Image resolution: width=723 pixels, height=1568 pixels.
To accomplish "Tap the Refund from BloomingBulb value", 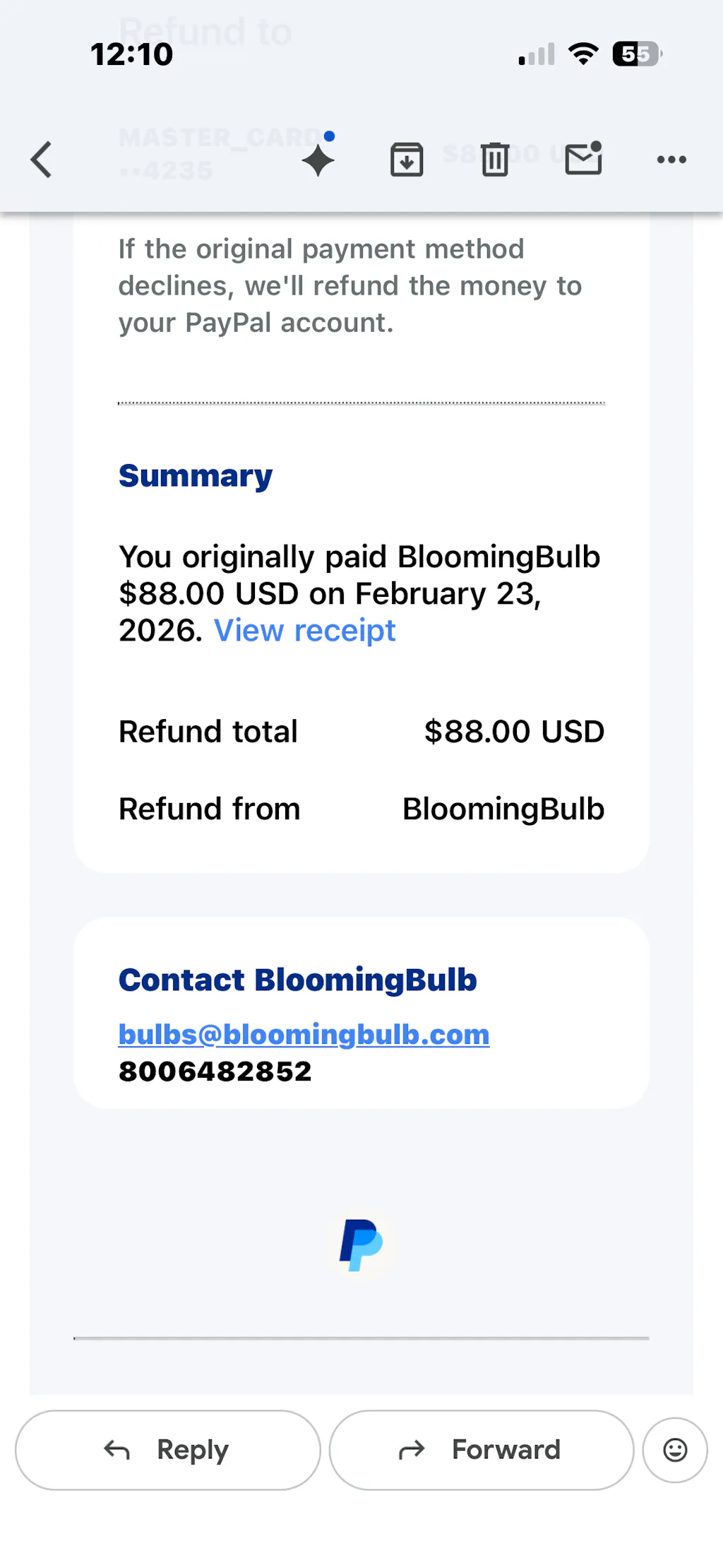I will [503, 809].
